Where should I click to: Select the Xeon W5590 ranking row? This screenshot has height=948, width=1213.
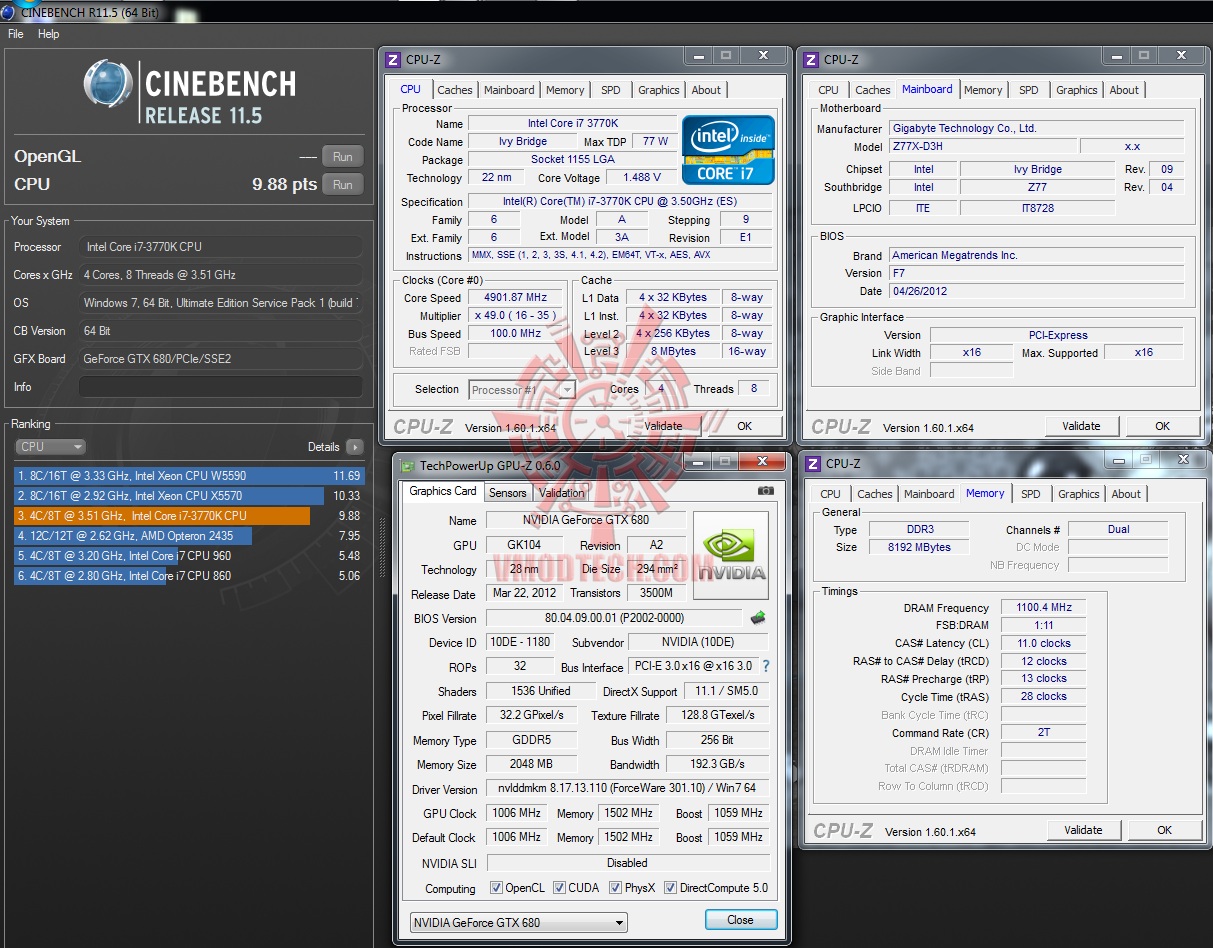pyautogui.click(x=189, y=476)
